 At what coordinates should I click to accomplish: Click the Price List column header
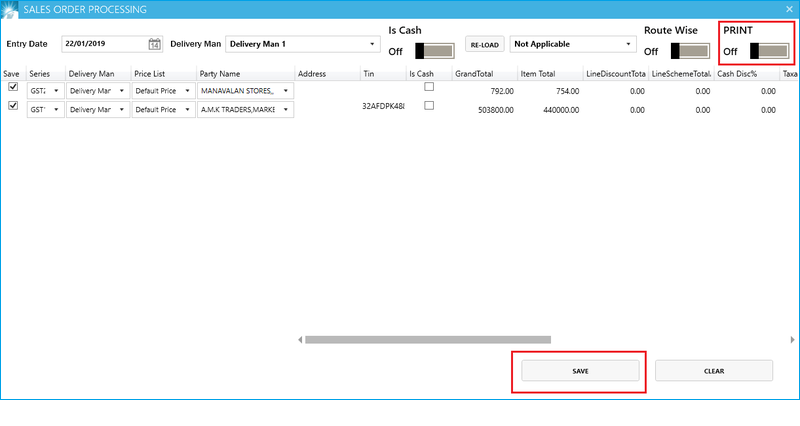(149, 74)
